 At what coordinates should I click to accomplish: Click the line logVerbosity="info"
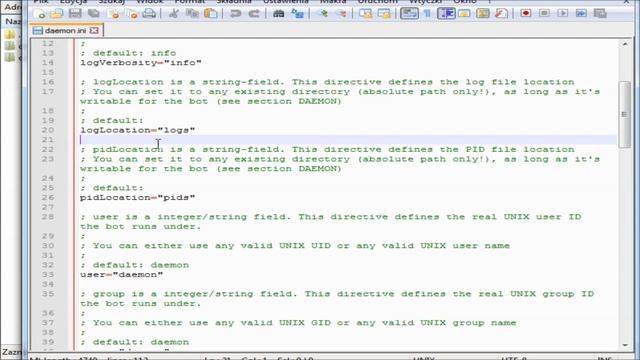pyautogui.click(x=141, y=63)
